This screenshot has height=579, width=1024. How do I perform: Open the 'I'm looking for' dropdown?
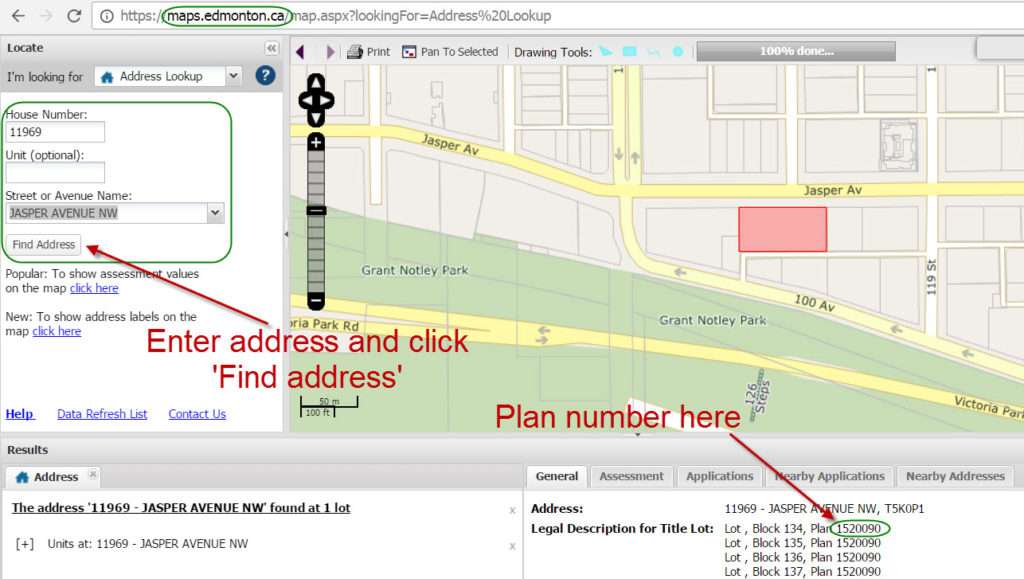pos(232,76)
